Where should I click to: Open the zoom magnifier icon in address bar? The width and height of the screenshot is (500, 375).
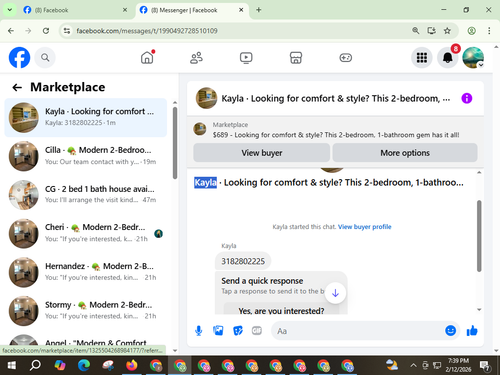tap(415, 31)
